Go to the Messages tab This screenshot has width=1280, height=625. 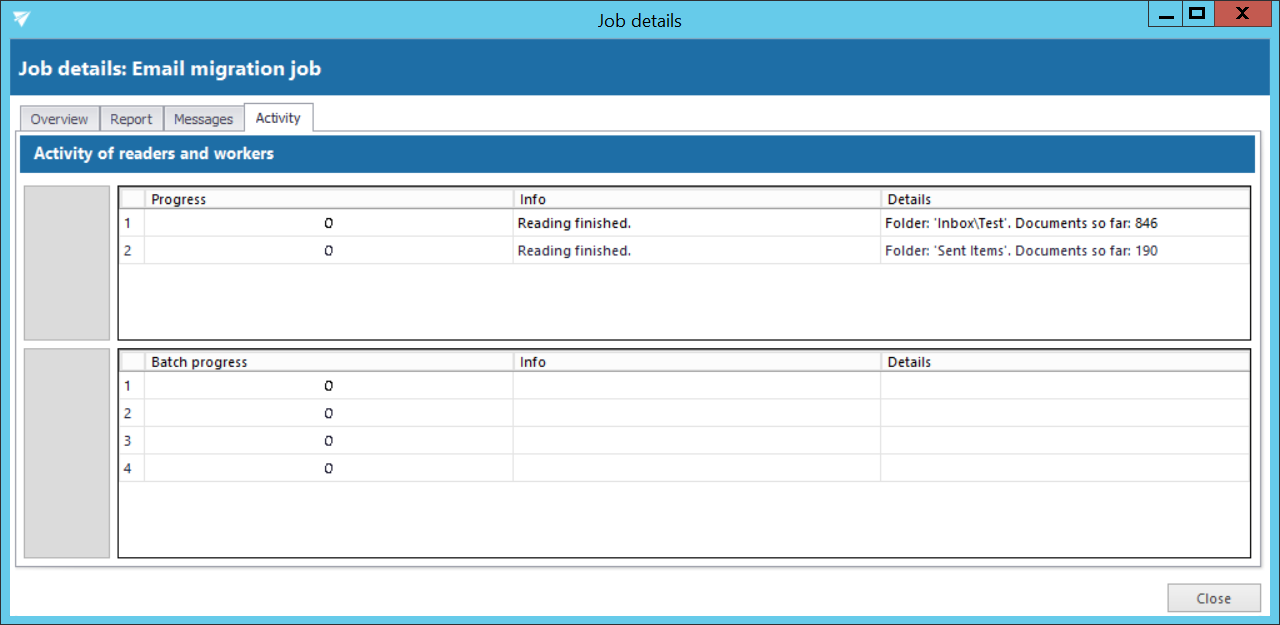[203, 119]
